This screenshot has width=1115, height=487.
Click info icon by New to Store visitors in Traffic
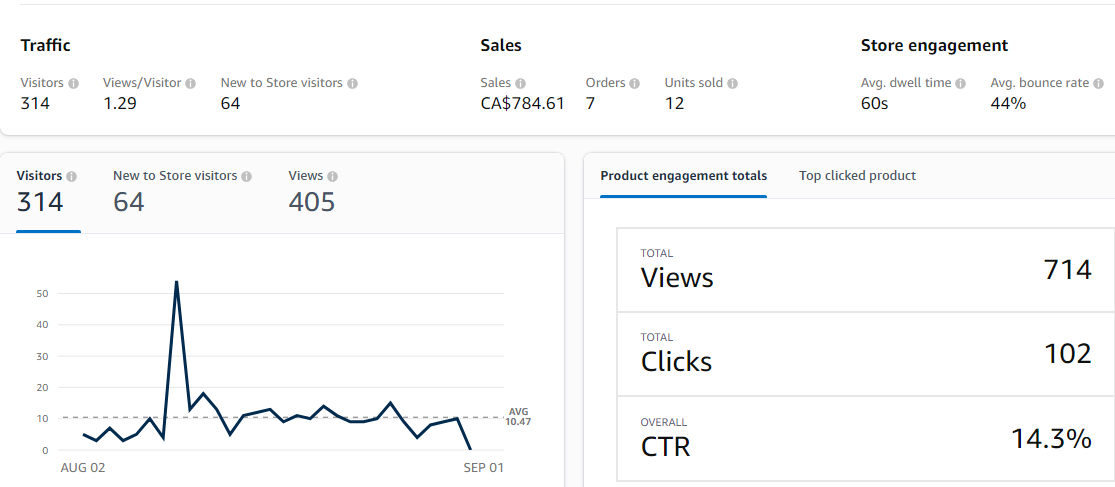pos(353,84)
